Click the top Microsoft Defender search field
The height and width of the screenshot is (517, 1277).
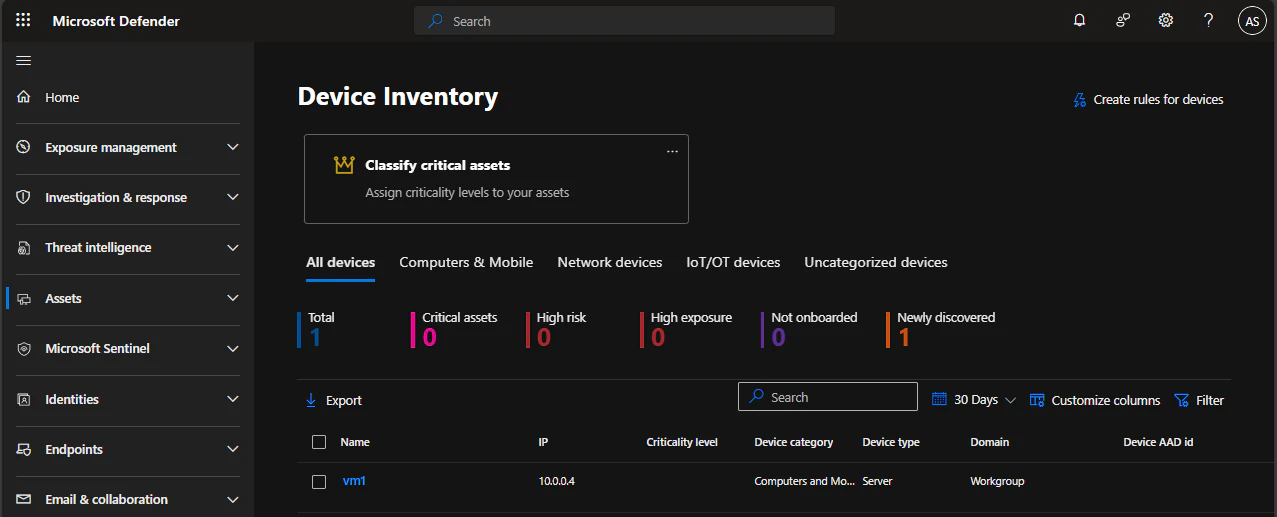624,21
